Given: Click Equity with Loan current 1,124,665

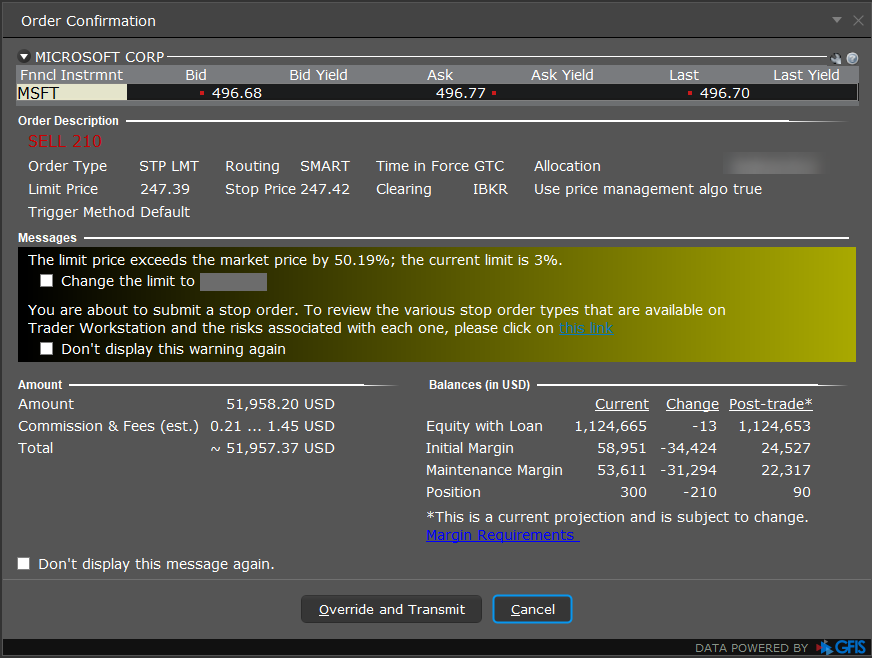Looking at the screenshot, I should coord(610,426).
